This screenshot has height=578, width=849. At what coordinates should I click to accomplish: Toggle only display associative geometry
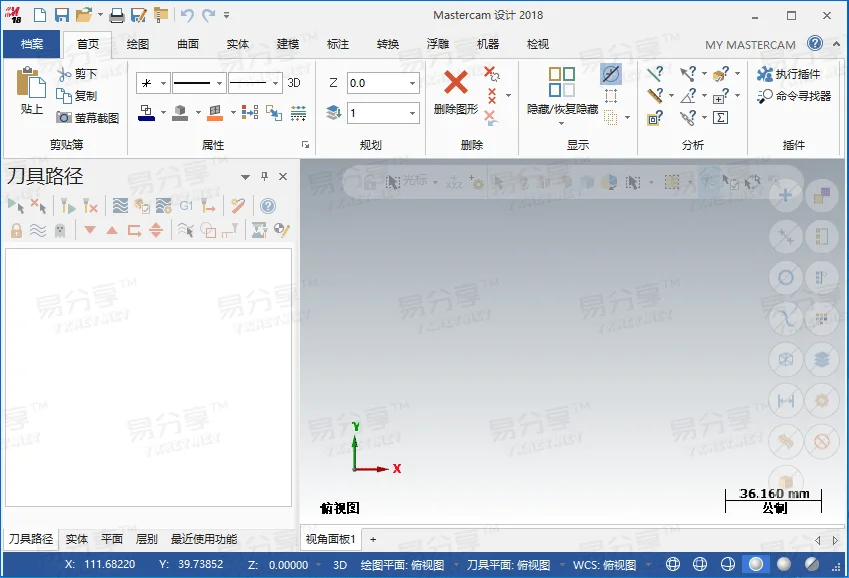(x=208, y=231)
